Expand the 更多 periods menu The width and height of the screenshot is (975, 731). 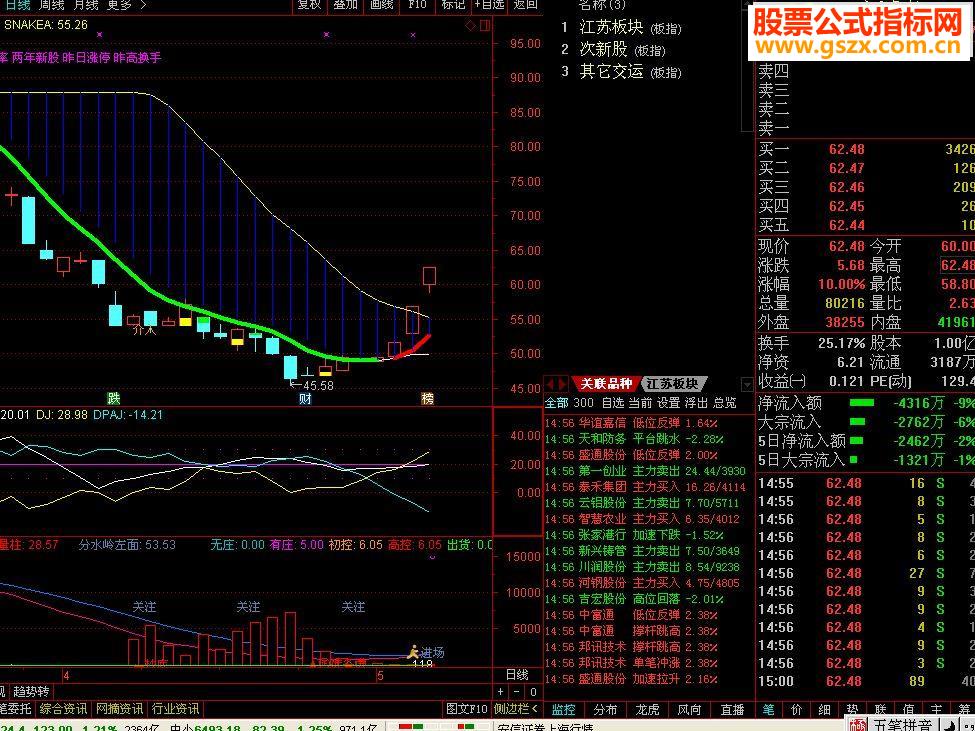(x=126, y=5)
